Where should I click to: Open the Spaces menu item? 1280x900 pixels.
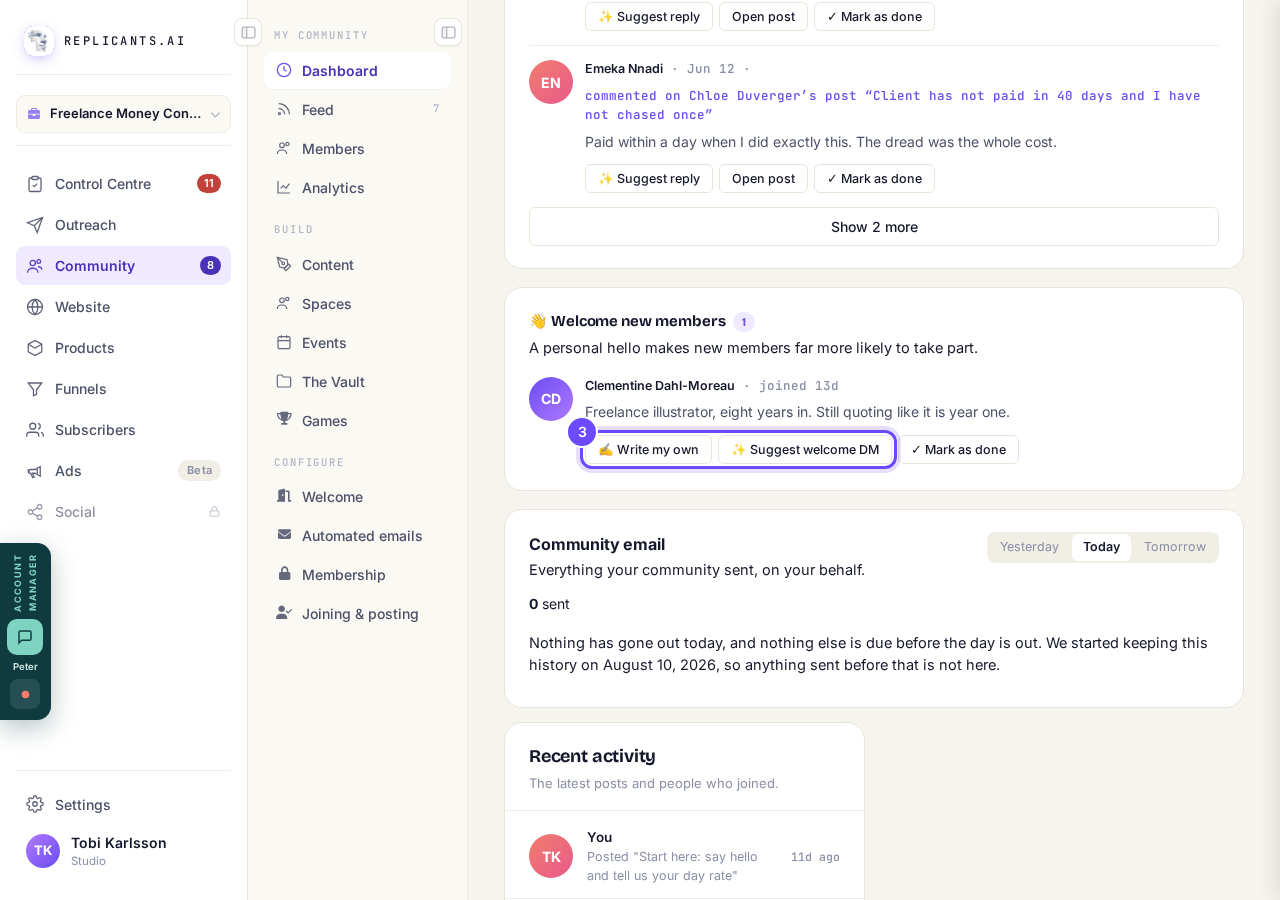(357, 304)
